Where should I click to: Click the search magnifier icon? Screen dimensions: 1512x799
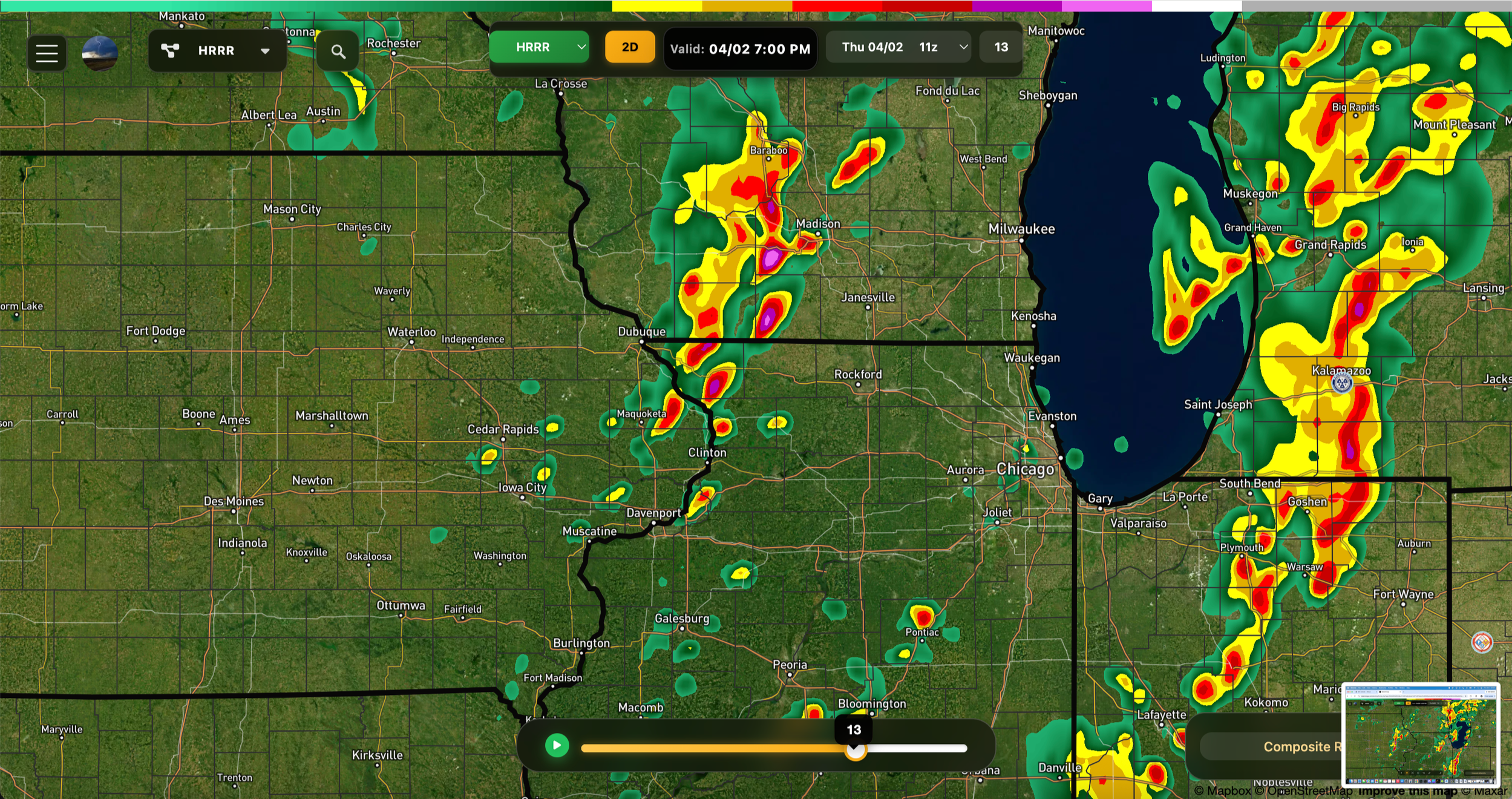338,52
